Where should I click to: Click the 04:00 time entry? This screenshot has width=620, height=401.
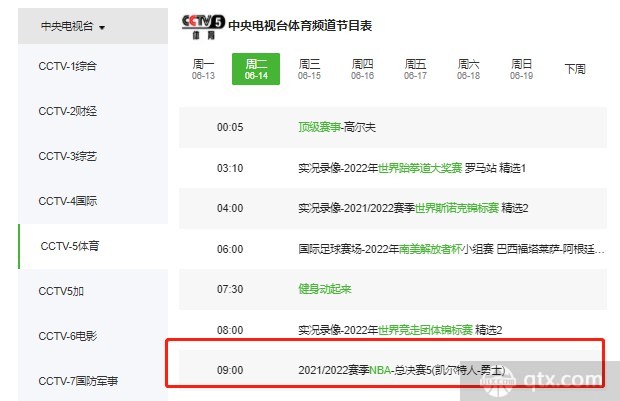tap(230, 208)
